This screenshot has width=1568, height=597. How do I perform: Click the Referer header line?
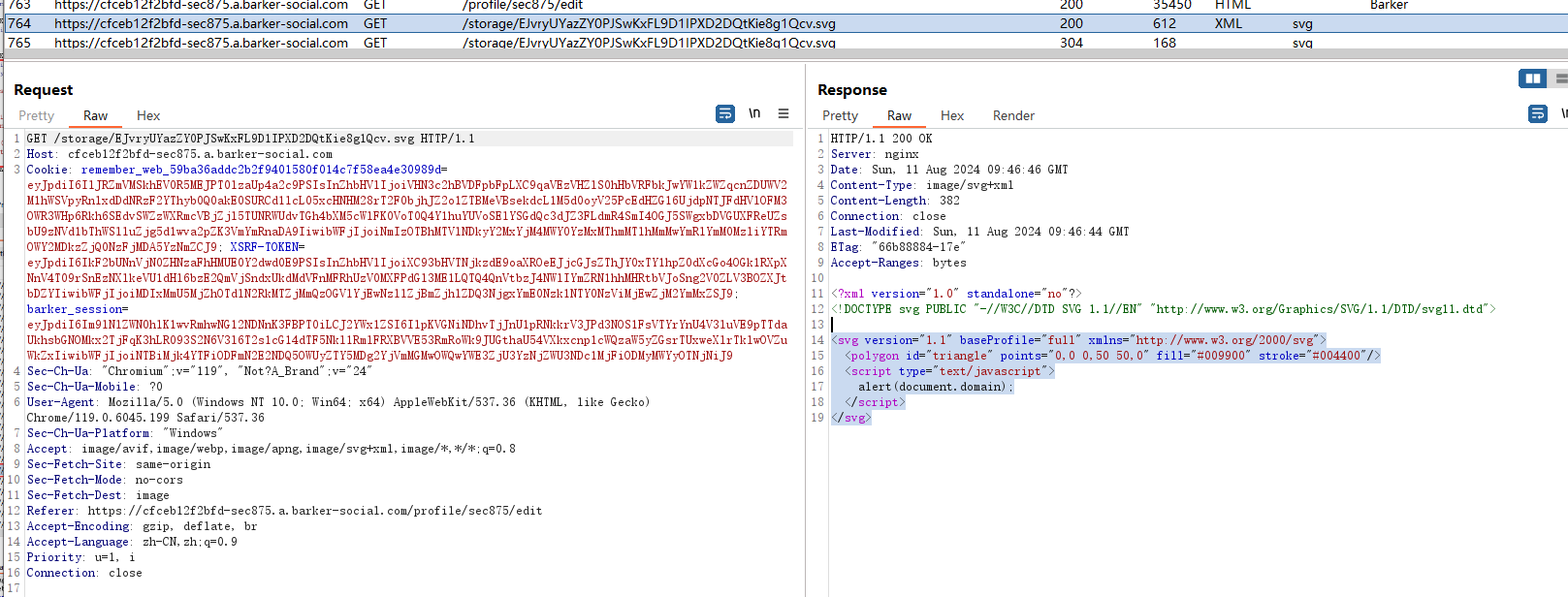[284, 511]
